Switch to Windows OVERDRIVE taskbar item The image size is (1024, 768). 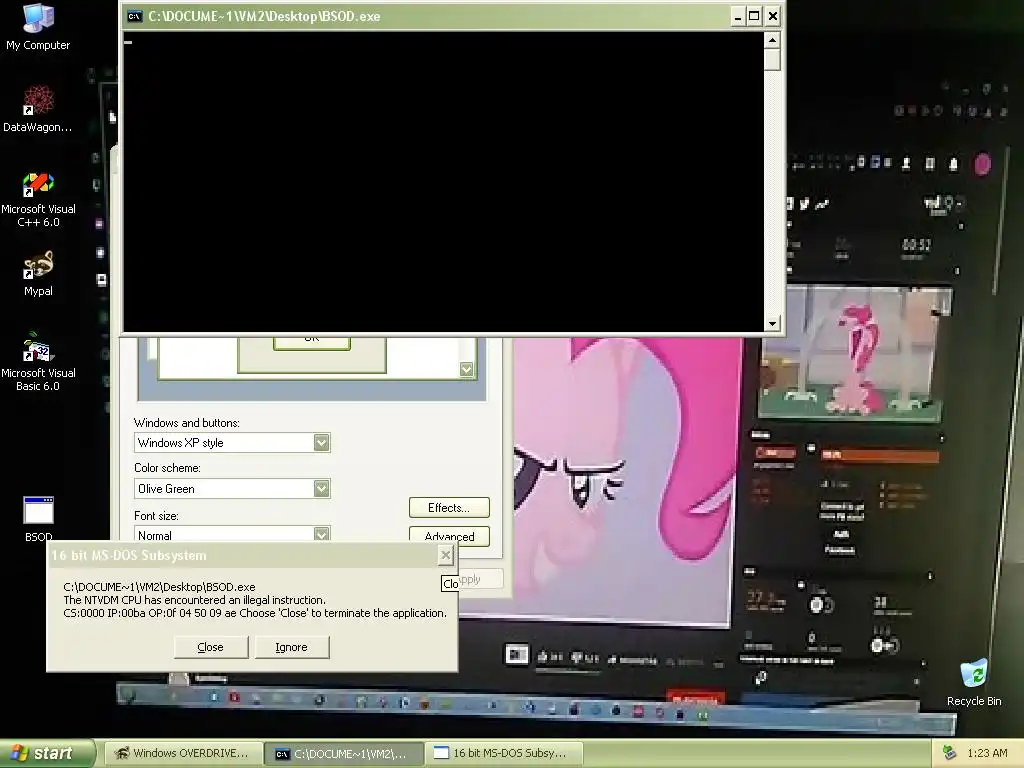point(183,753)
